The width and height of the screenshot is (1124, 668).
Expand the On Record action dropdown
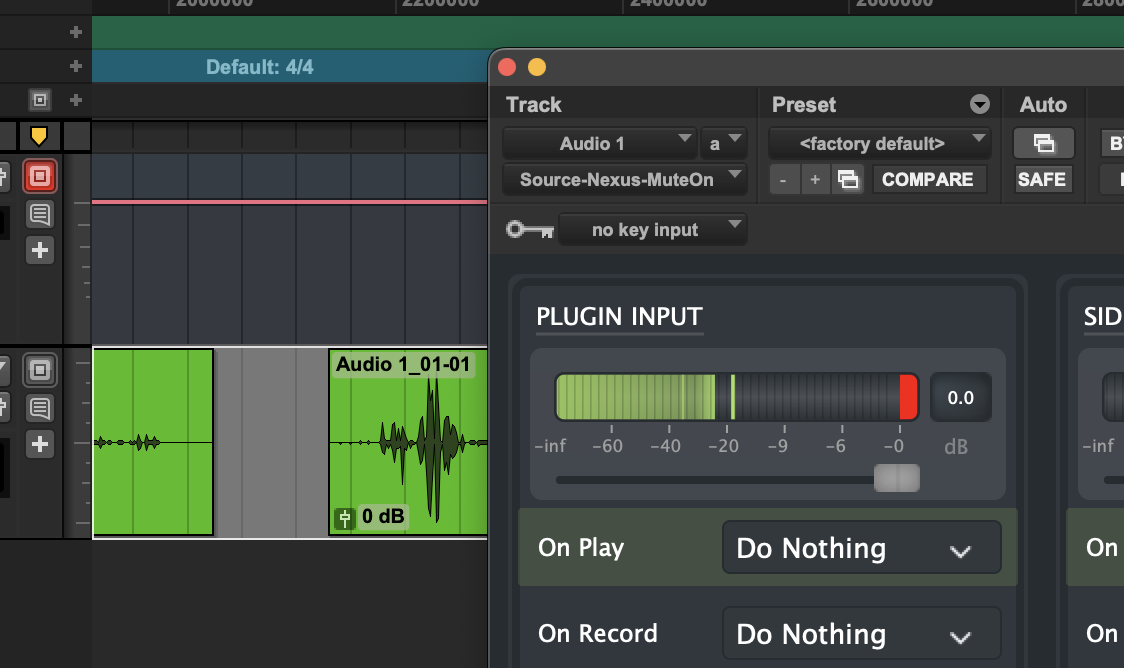[x=861, y=634]
